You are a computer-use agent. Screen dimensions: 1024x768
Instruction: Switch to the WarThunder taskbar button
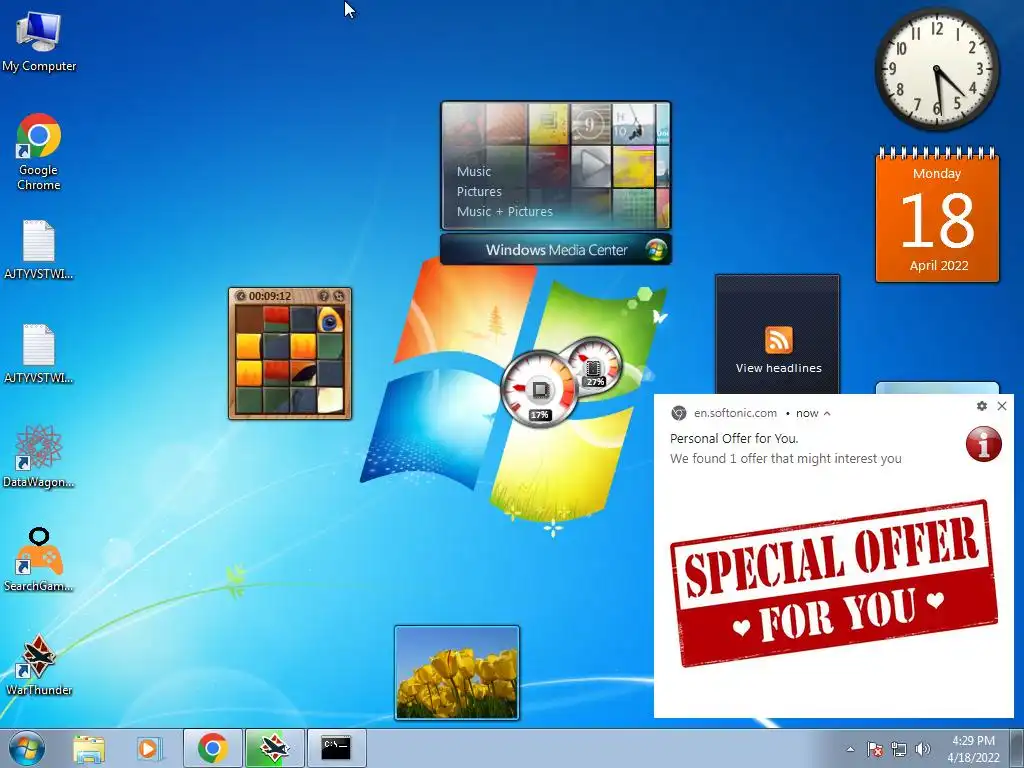tap(274, 748)
